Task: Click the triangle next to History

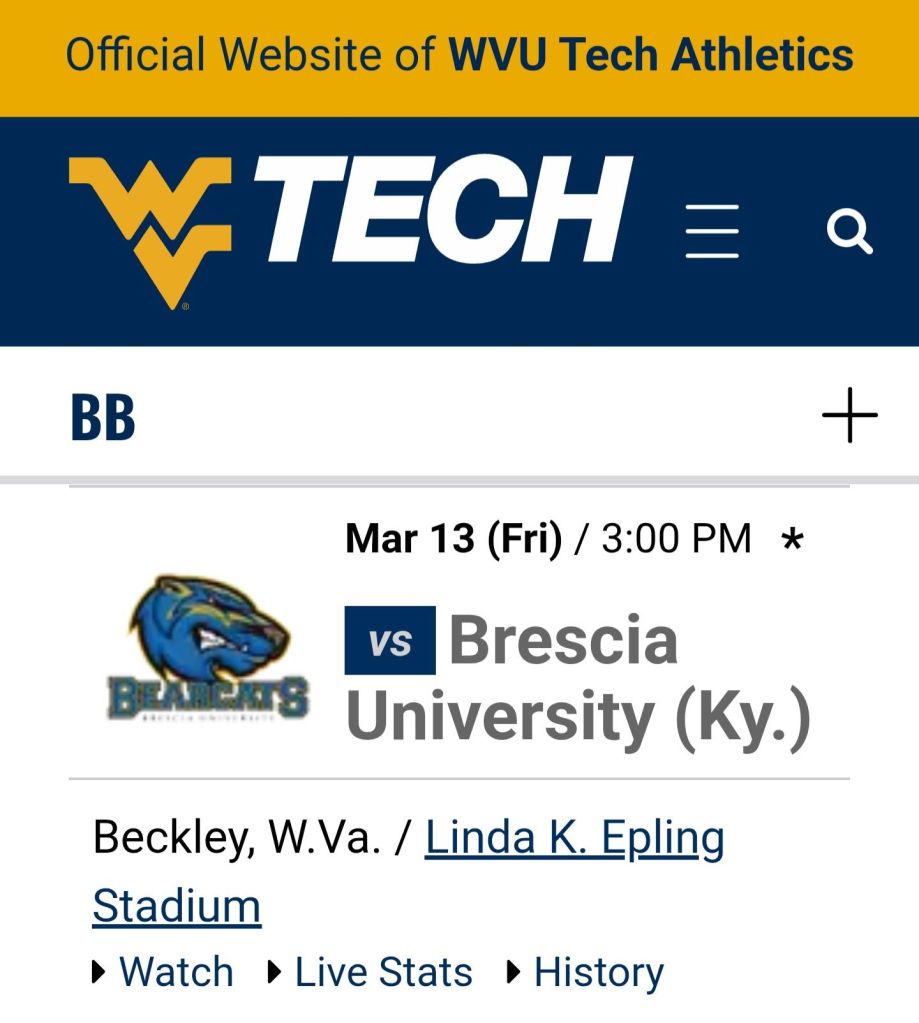Action: (514, 972)
